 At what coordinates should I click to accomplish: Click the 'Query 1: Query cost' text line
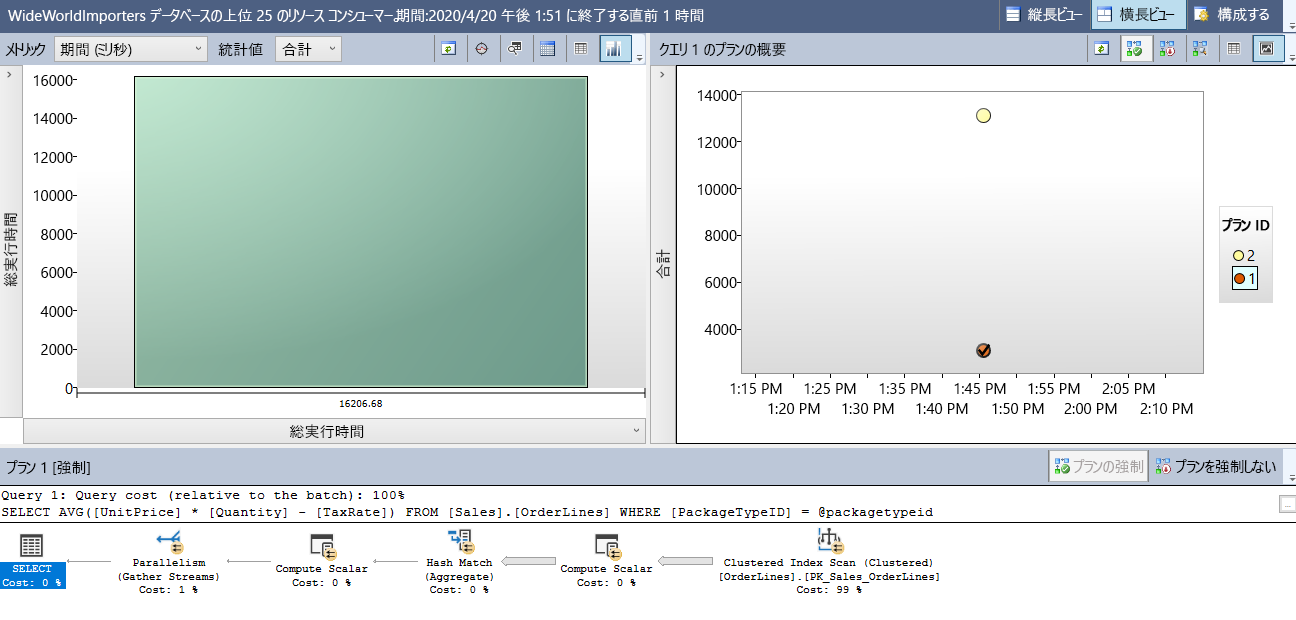[x=203, y=495]
